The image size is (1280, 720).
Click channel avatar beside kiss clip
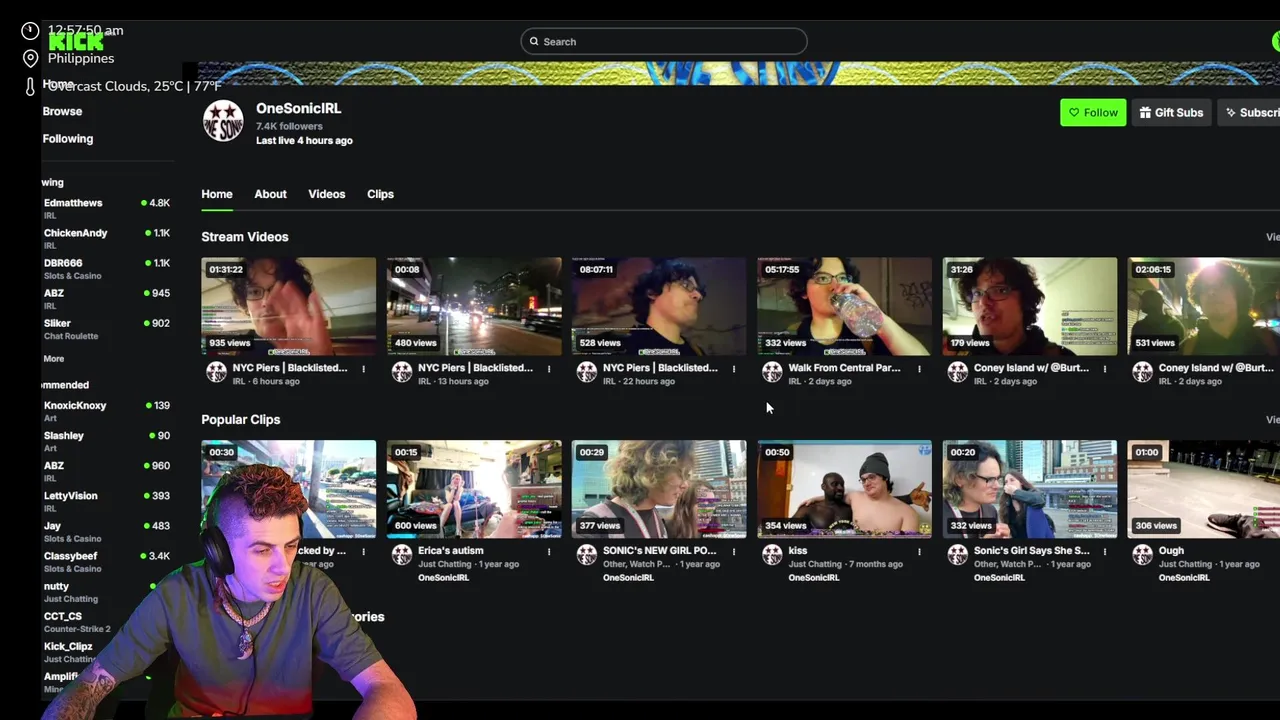(772, 555)
